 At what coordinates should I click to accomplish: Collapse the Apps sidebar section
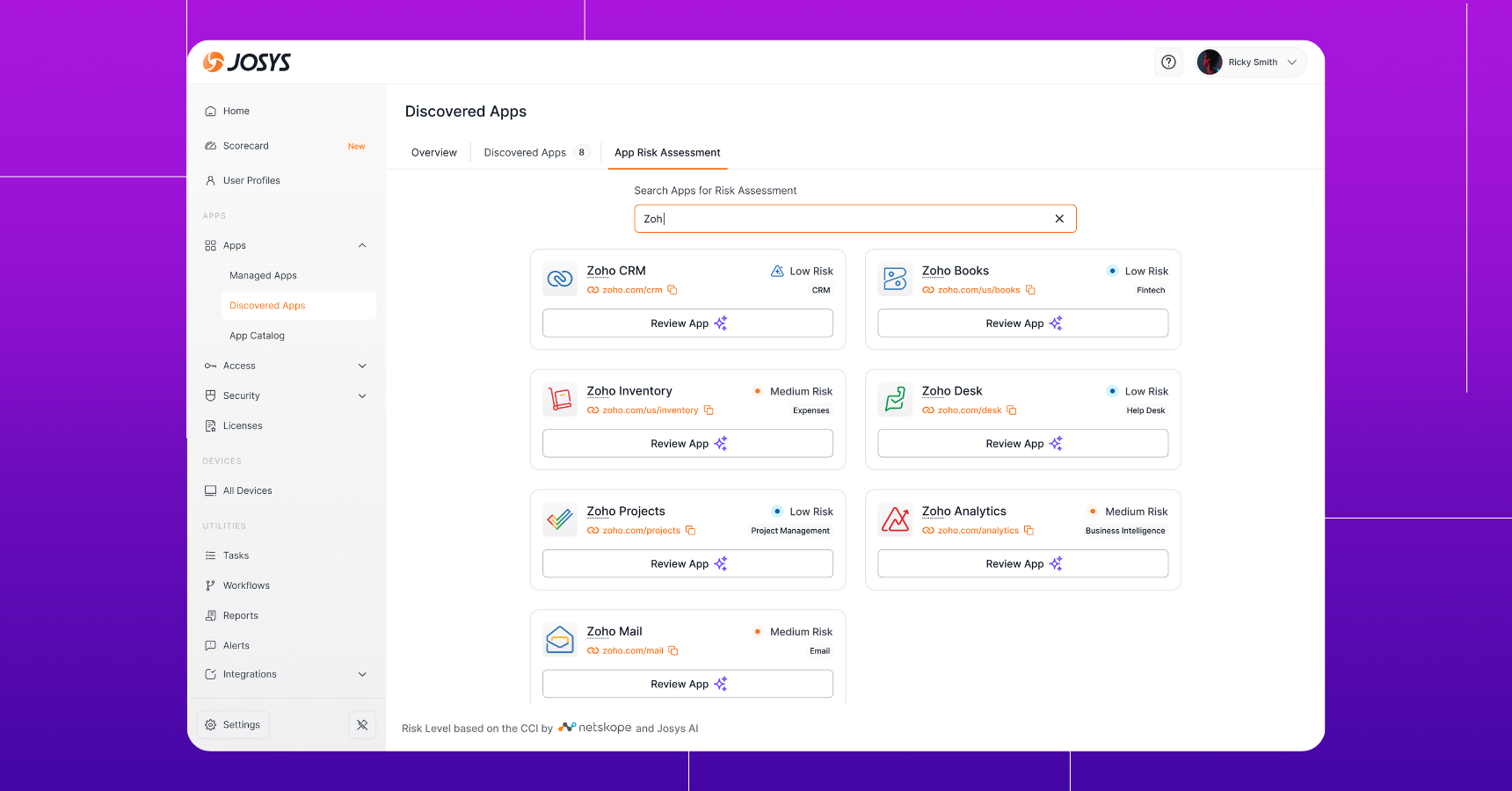pyautogui.click(x=362, y=246)
